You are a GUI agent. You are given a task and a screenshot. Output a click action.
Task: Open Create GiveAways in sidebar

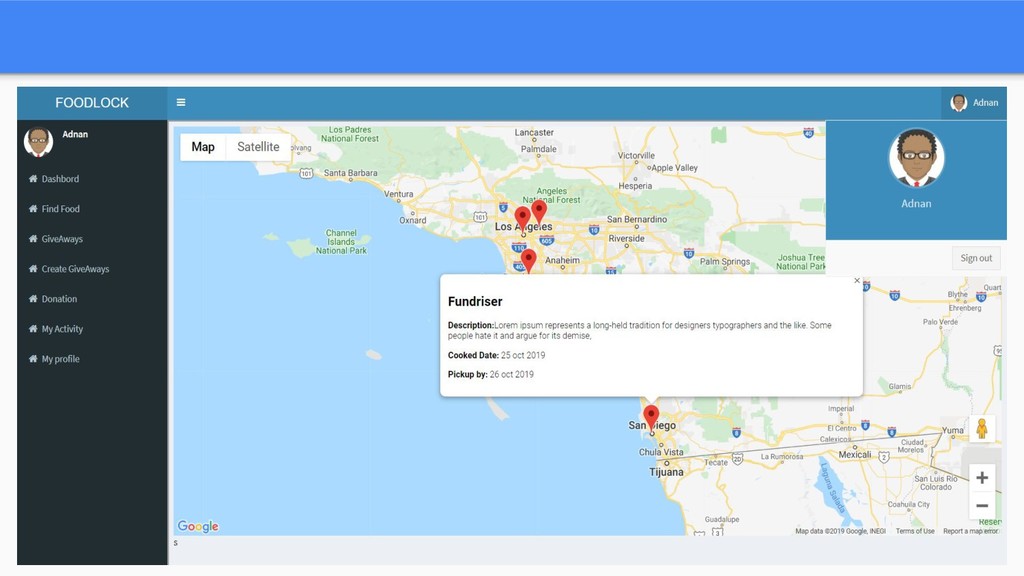click(x=75, y=269)
